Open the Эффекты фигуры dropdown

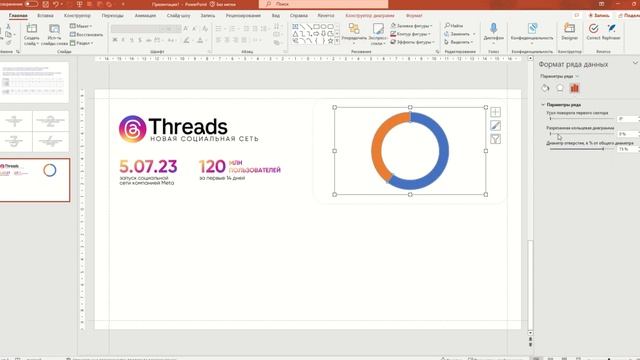coord(412,42)
